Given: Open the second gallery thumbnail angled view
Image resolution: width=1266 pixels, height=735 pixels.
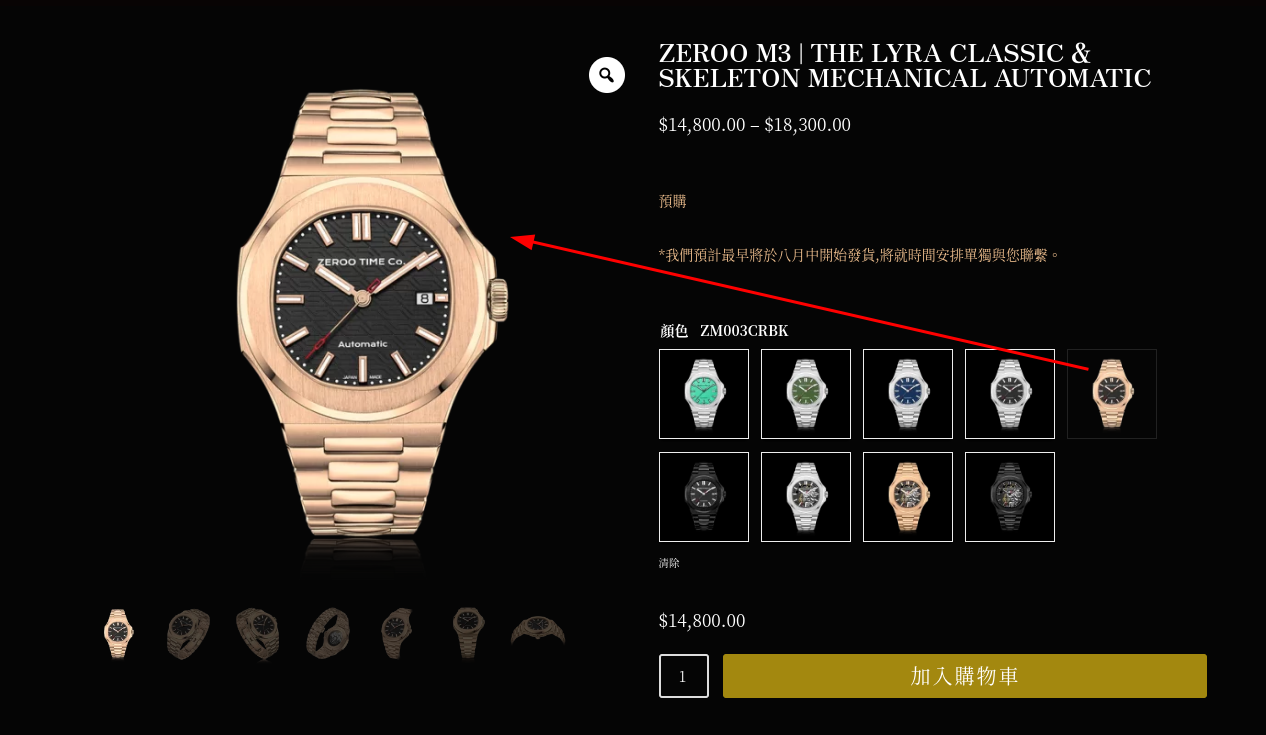Looking at the screenshot, I should [x=188, y=634].
